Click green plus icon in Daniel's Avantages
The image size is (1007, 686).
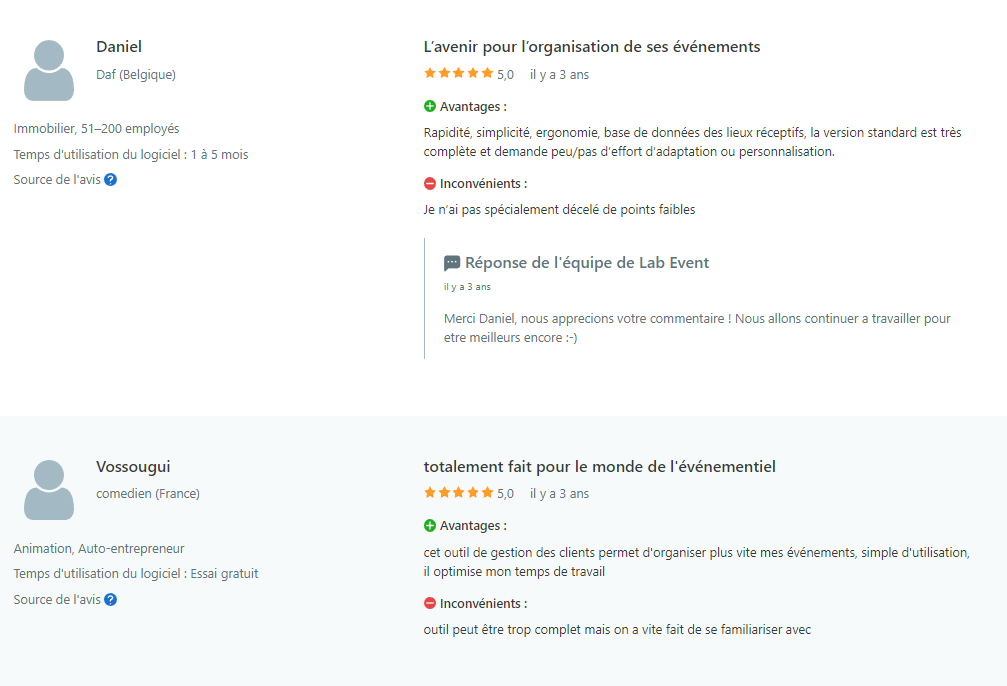click(x=430, y=107)
